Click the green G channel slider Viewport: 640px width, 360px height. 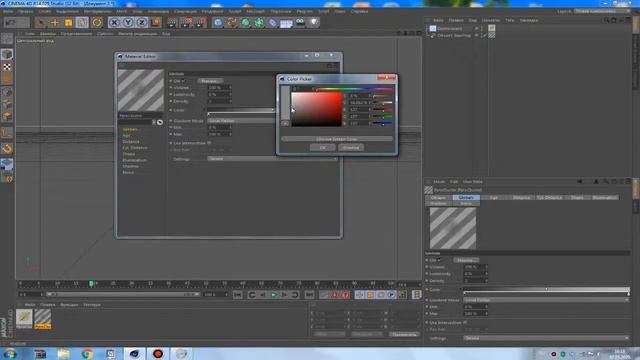(382, 116)
